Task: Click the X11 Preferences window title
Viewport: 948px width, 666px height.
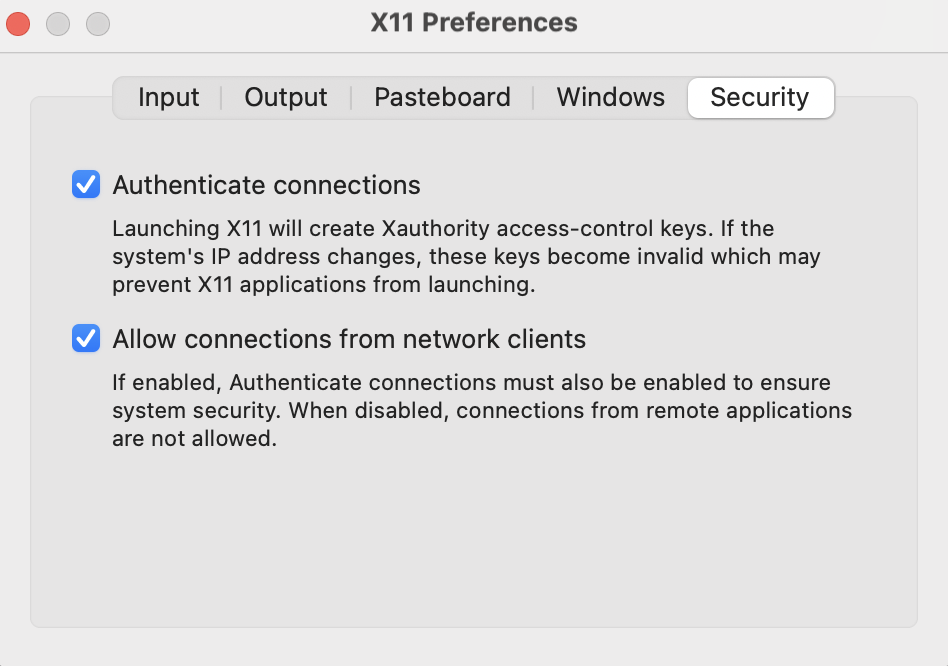Action: (x=474, y=22)
